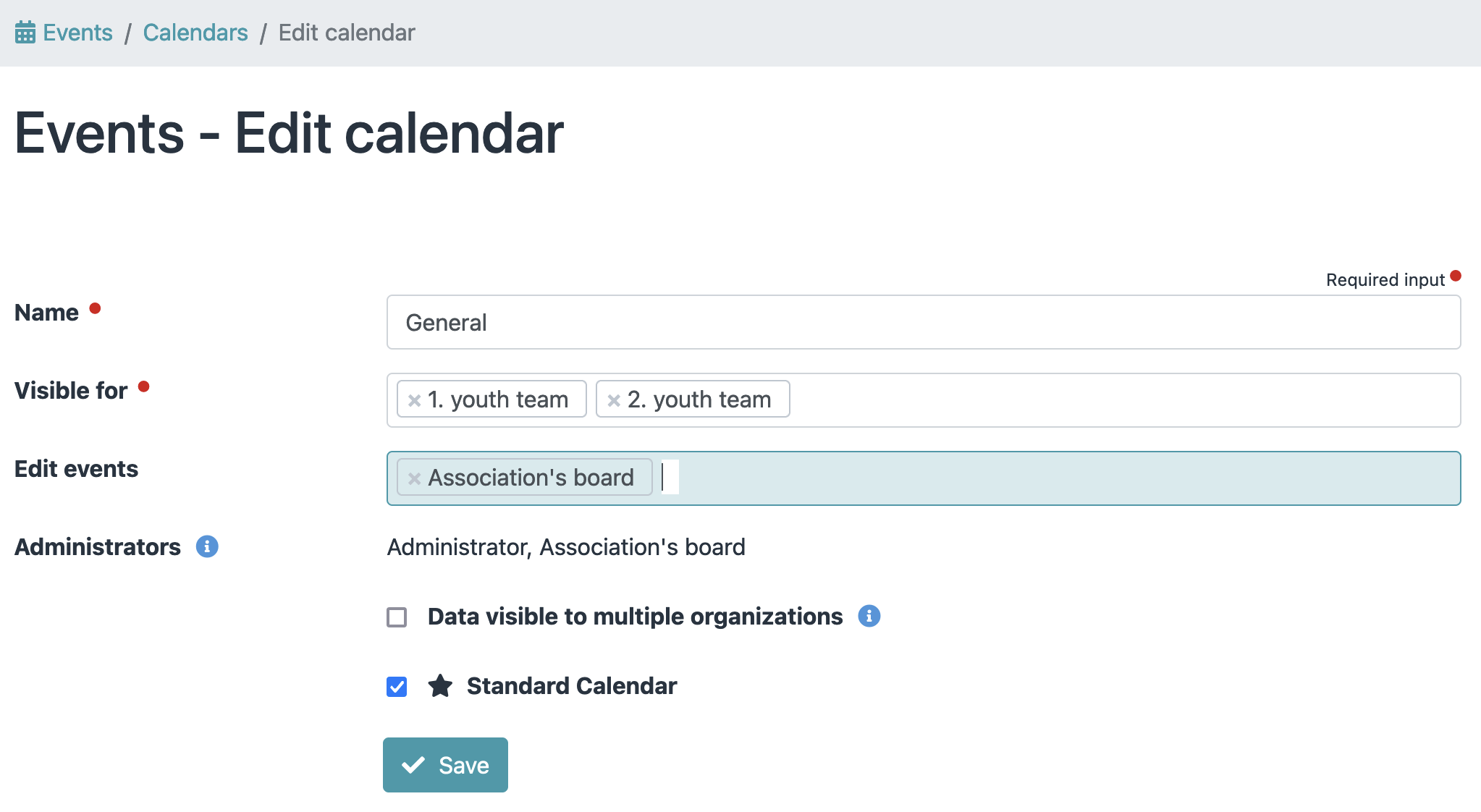The image size is (1481, 812).
Task: Click the Events calendar icon in breadcrumb
Action: [x=25, y=33]
